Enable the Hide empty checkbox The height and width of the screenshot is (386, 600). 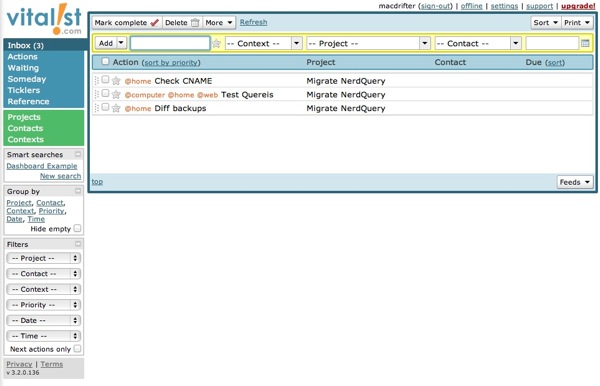pos(77,228)
